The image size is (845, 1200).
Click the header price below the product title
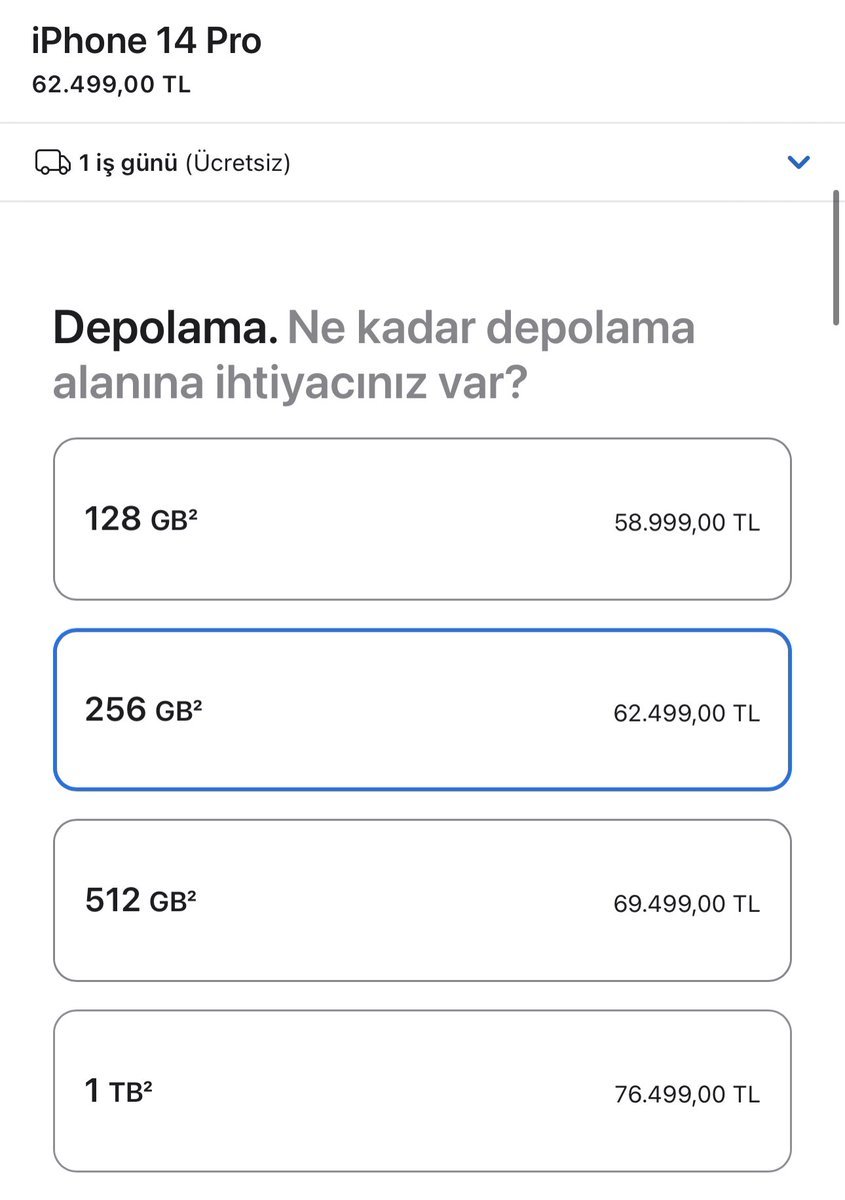111,84
